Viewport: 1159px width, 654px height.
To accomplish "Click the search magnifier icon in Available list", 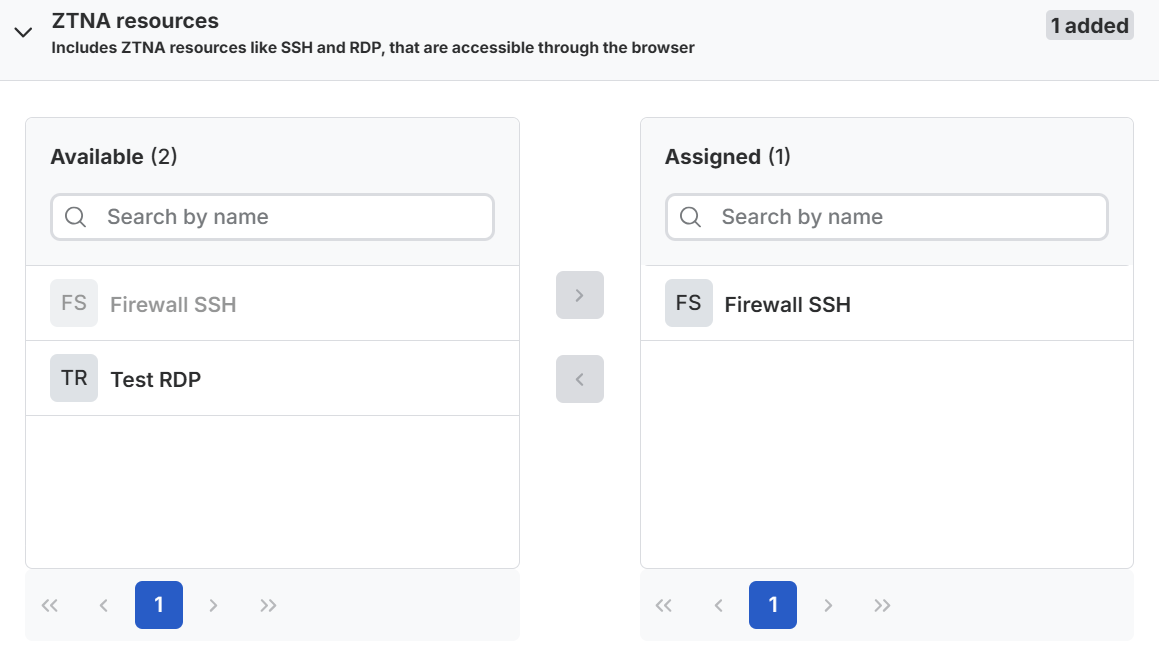I will coord(76,216).
